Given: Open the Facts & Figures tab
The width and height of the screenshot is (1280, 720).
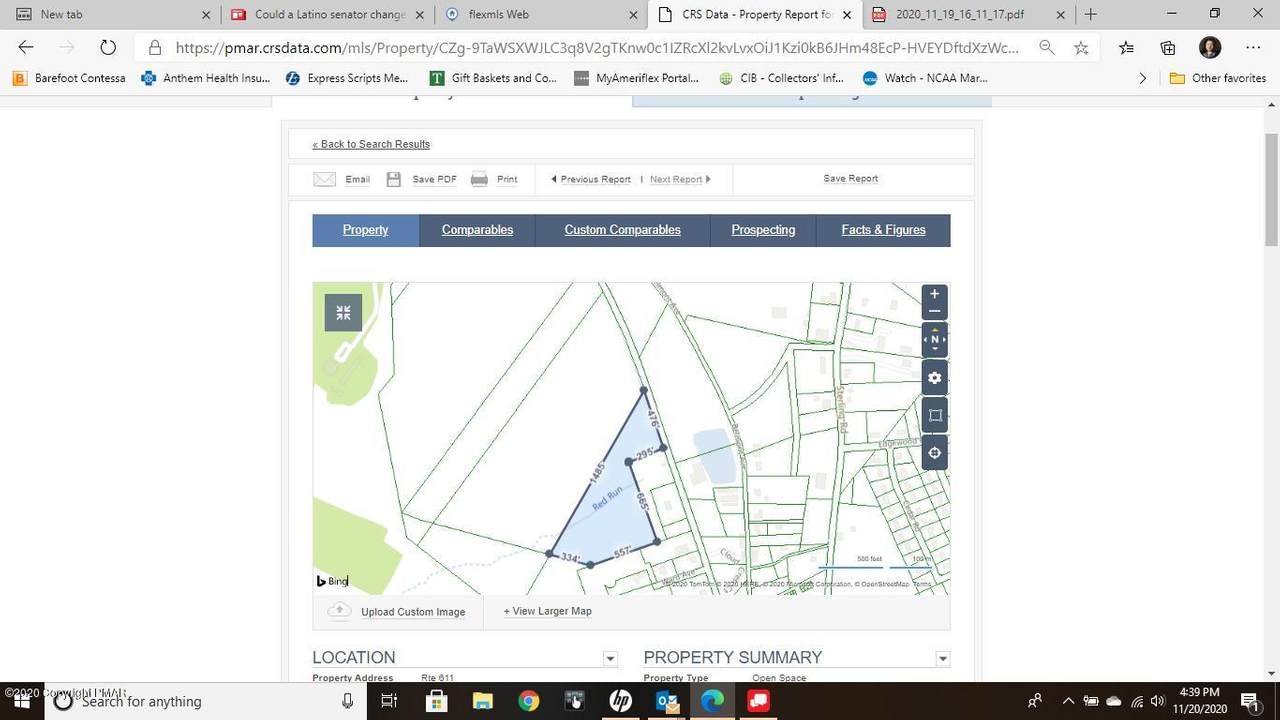Looking at the screenshot, I should click(883, 230).
